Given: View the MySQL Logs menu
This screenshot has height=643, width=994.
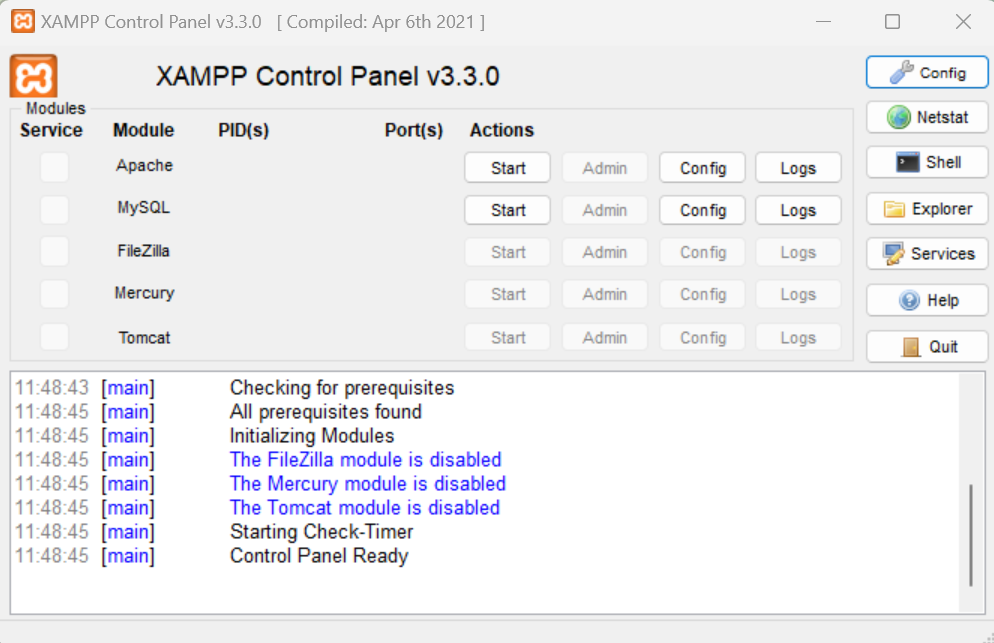Looking at the screenshot, I should (x=798, y=210).
